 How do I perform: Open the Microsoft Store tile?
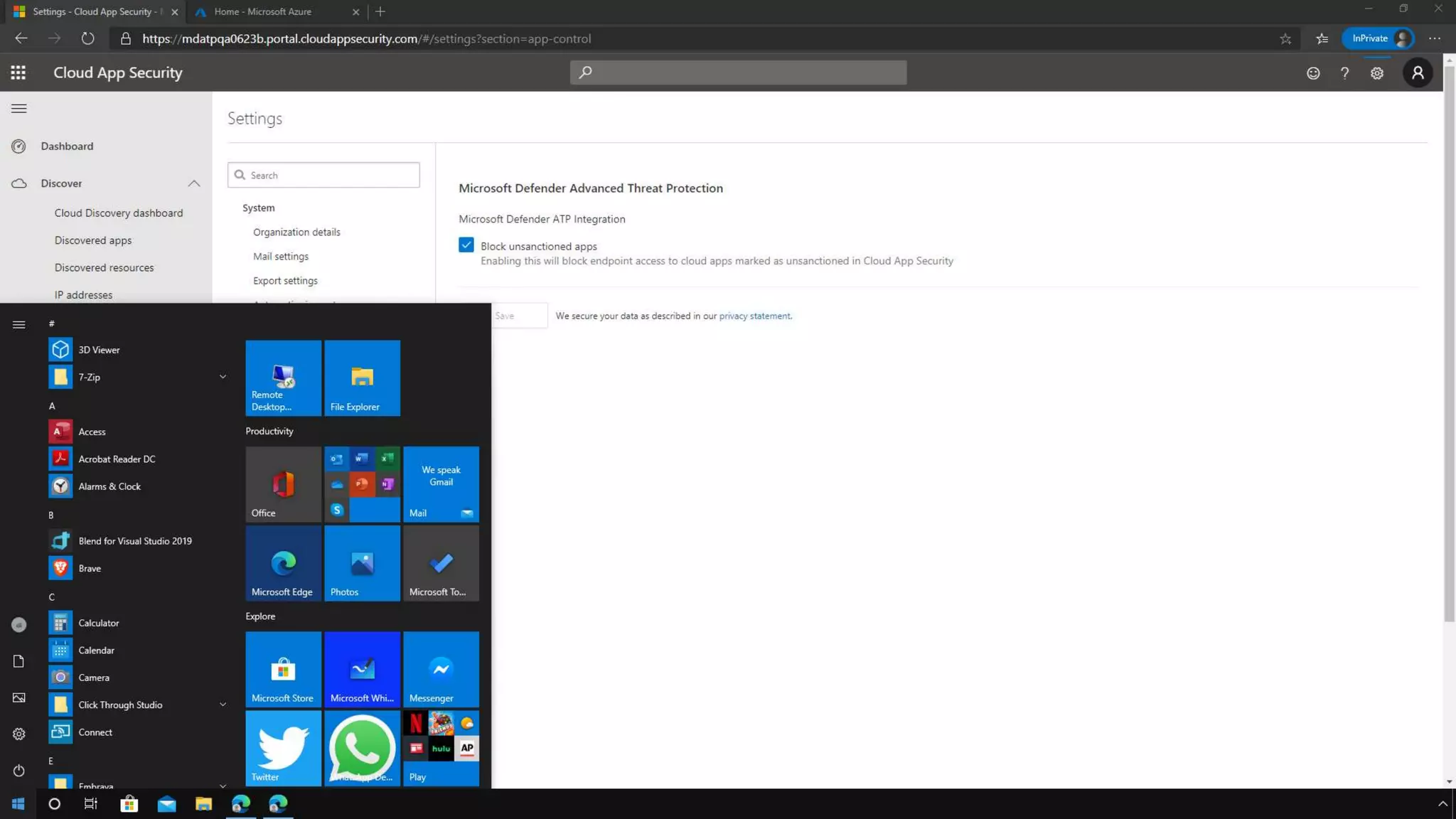pyautogui.click(x=283, y=669)
